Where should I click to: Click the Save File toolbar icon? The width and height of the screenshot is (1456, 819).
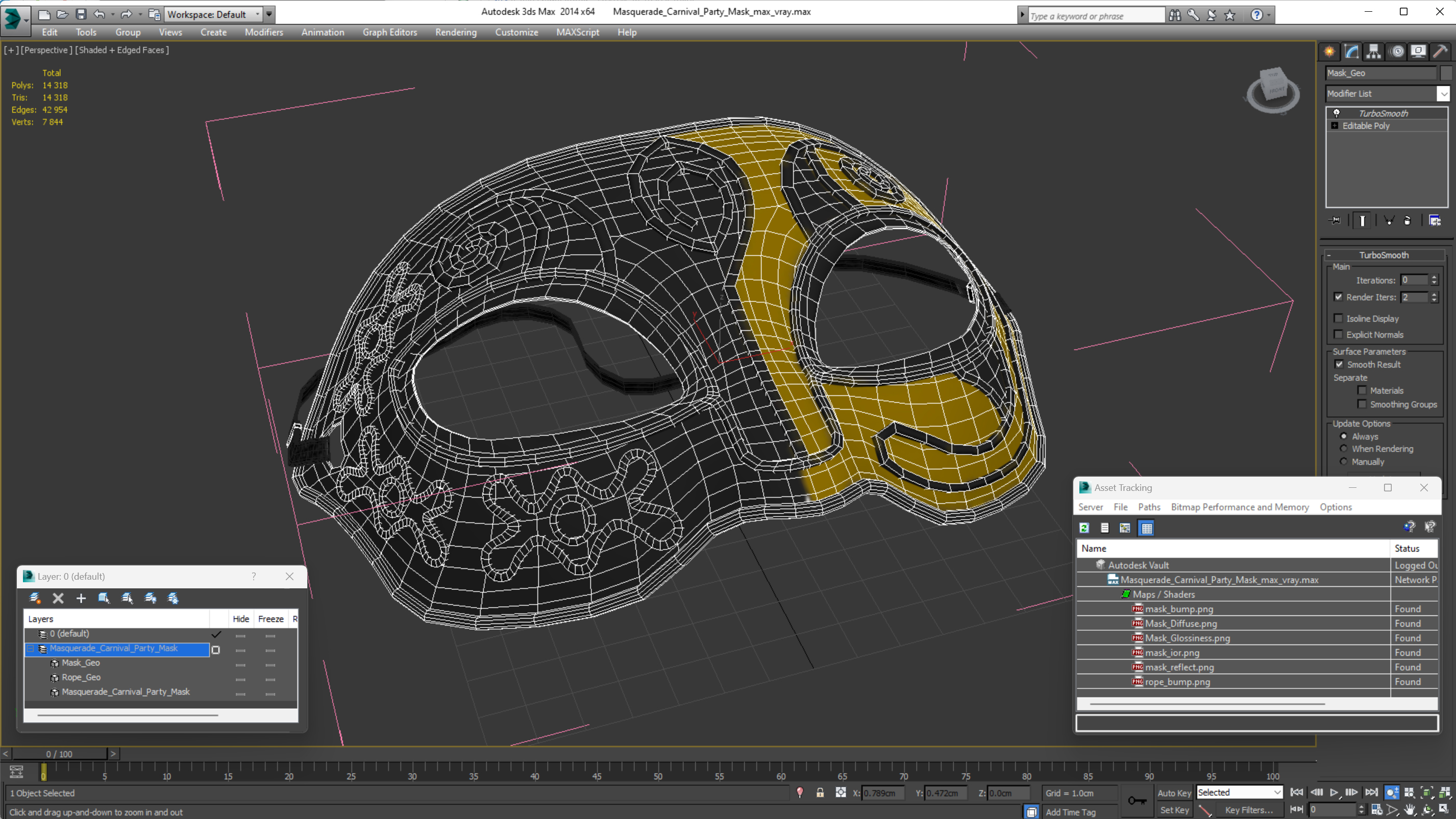click(81, 14)
